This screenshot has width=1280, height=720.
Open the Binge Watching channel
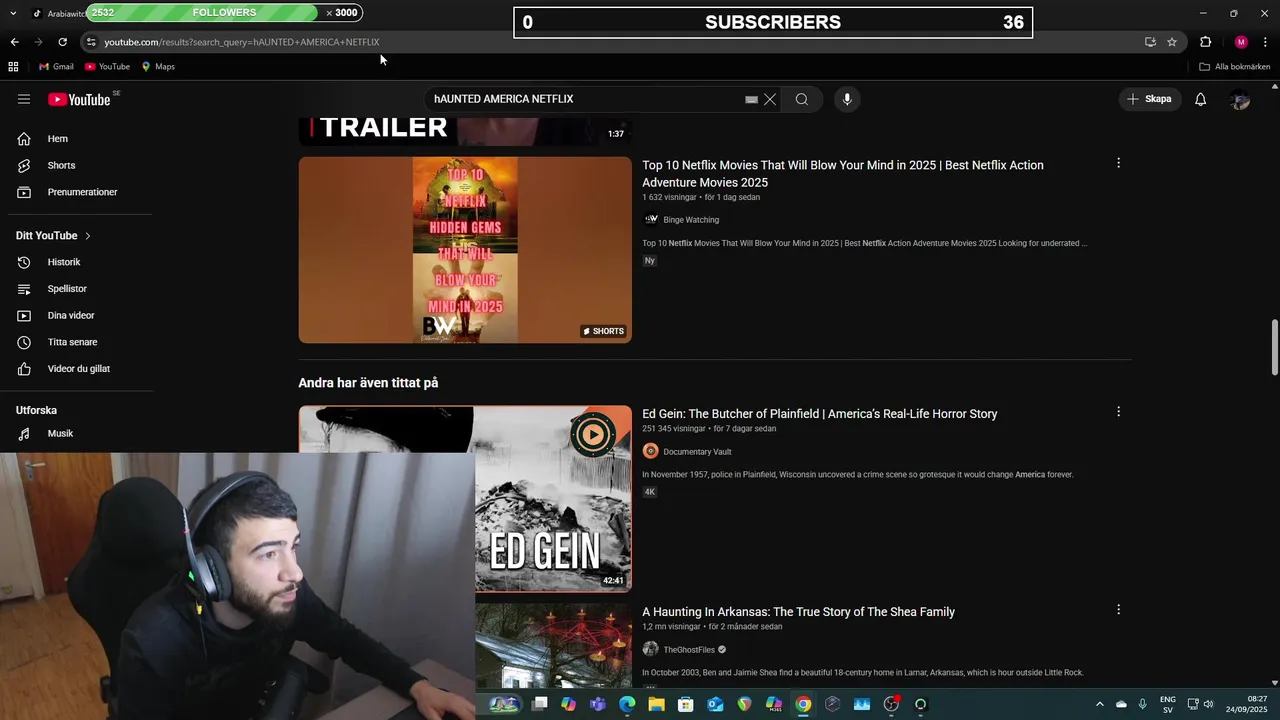click(691, 220)
